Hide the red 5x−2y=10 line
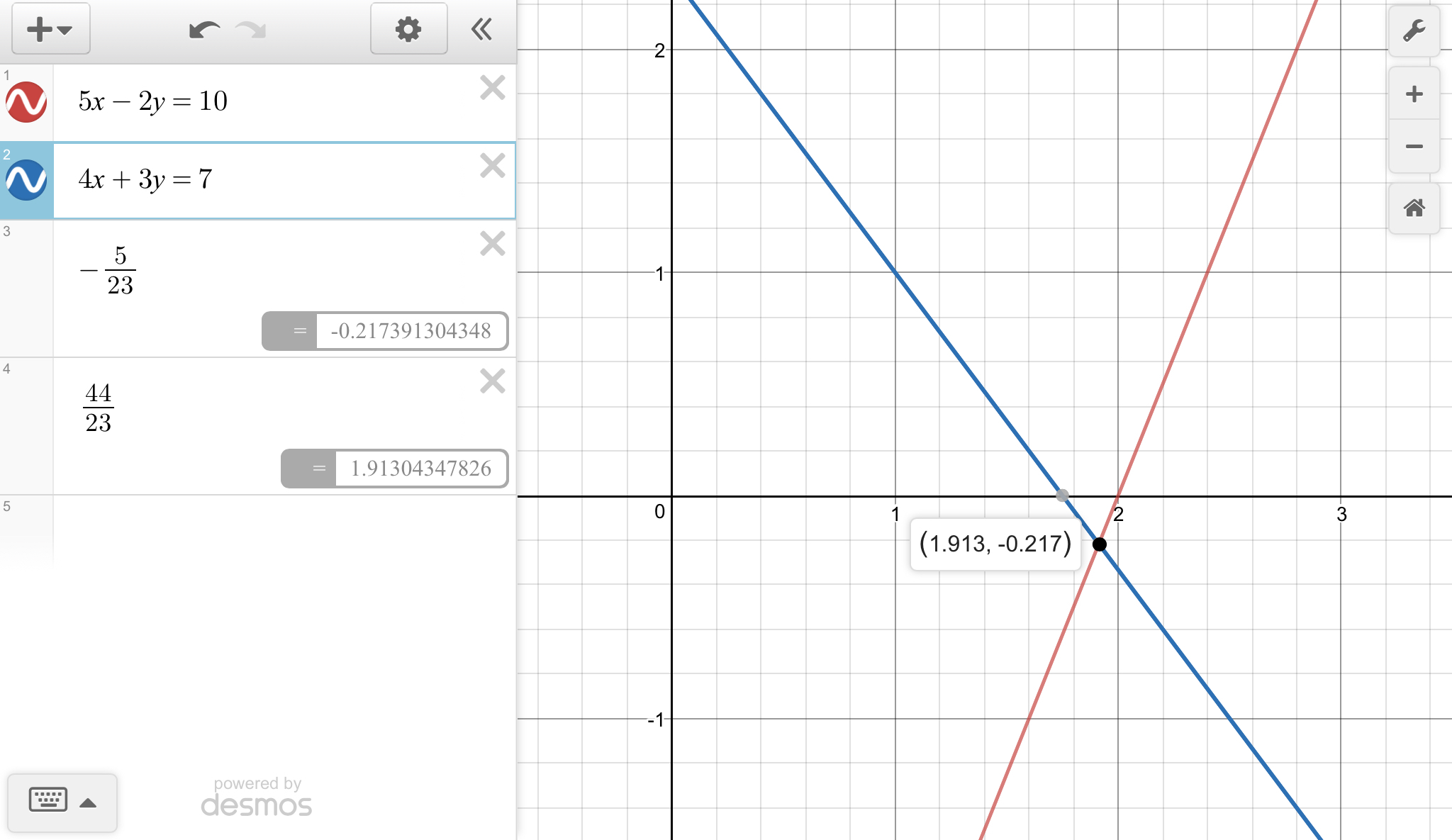The image size is (1452, 840). 26,102
